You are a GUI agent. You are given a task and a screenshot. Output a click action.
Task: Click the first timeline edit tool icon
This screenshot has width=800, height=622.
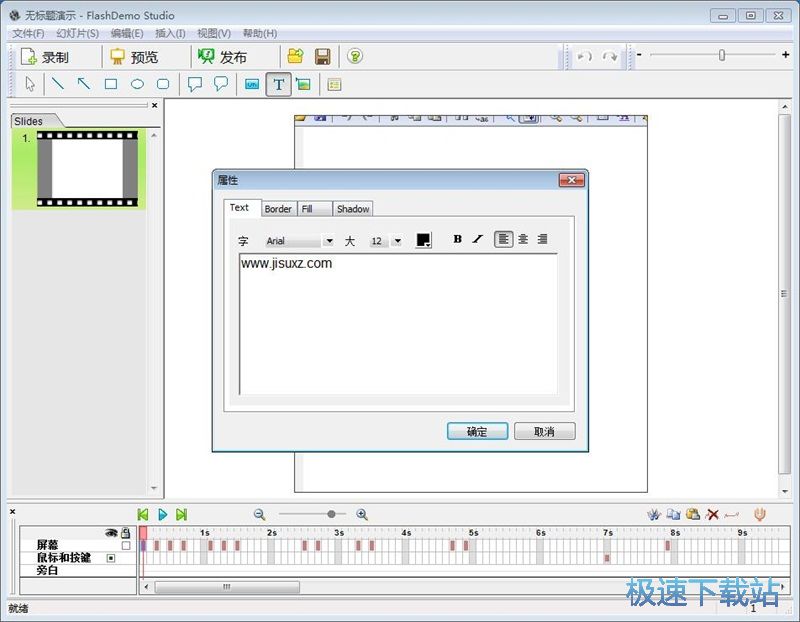(654, 514)
